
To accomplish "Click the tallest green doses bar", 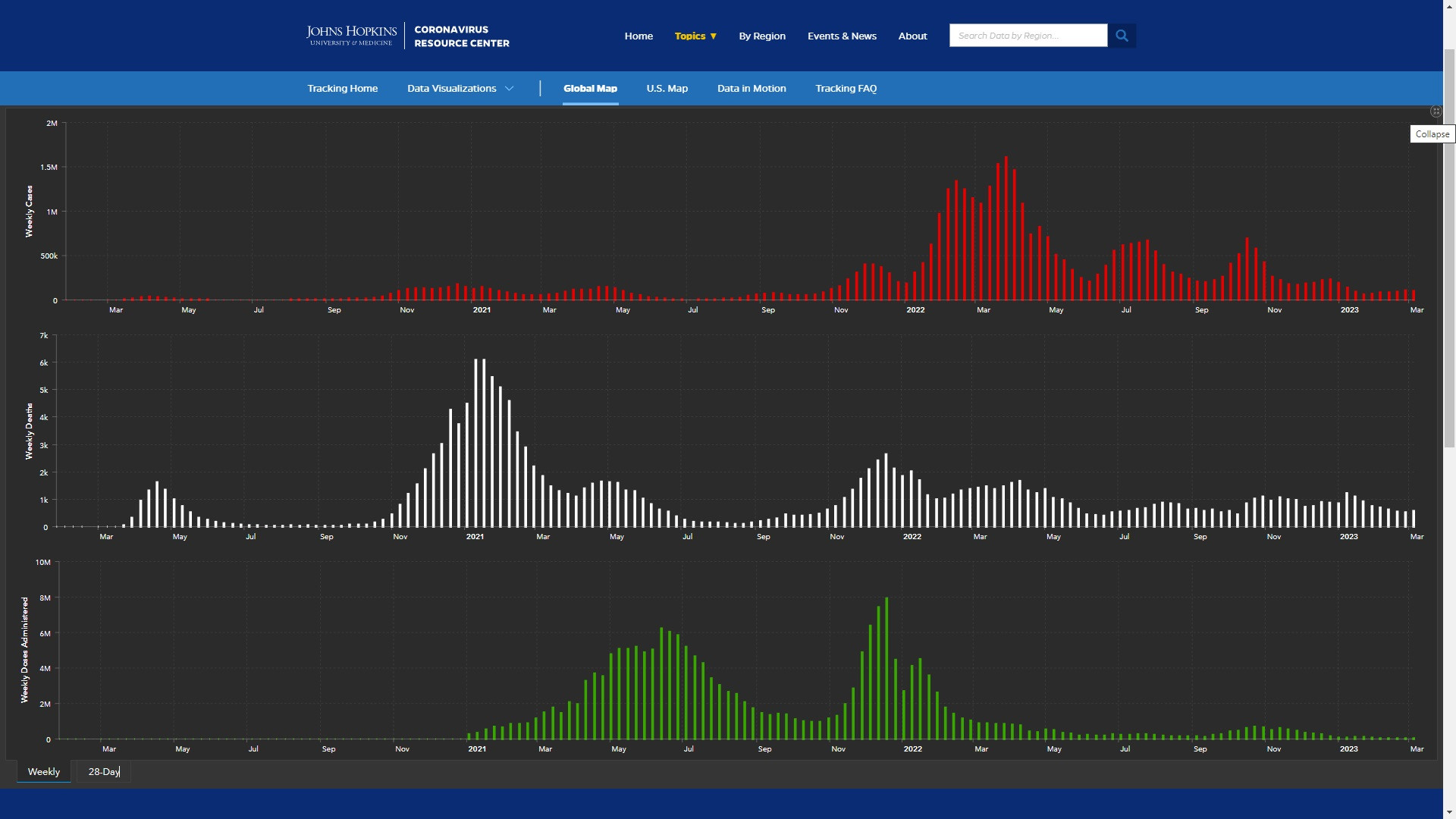I will [x=886, y=667].
